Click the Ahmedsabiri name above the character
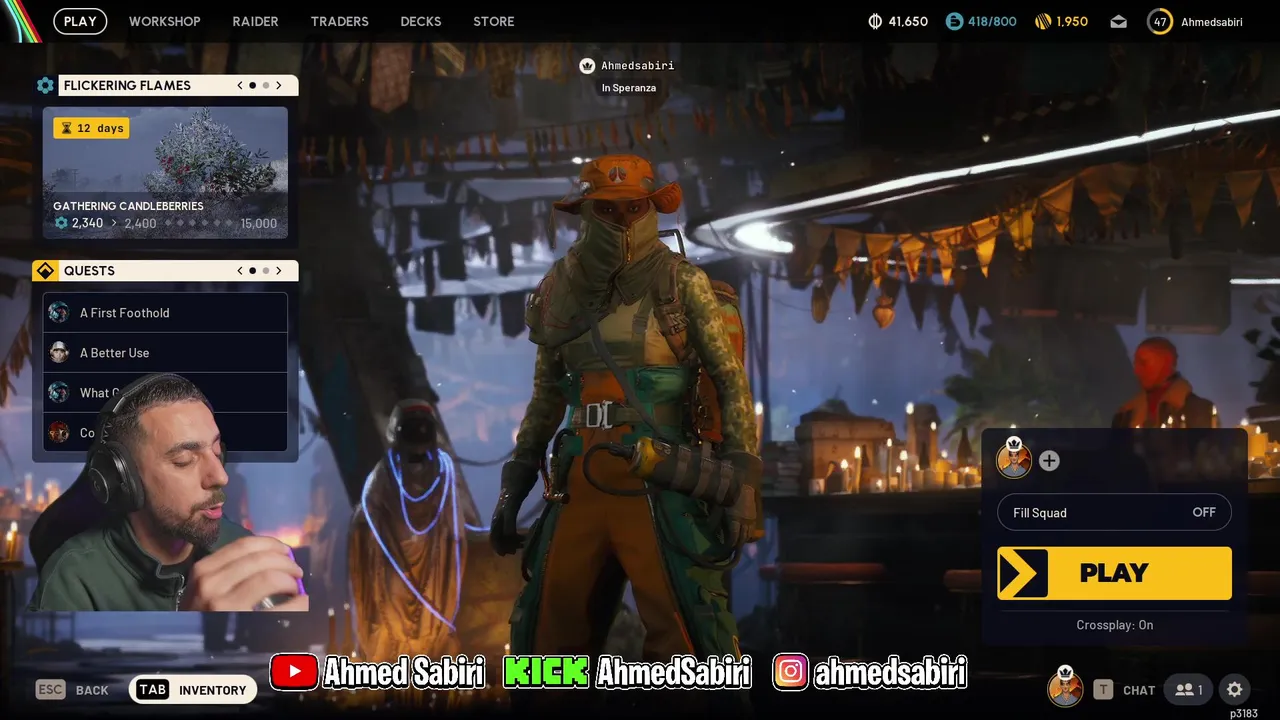1280x720 pixels. point(637,66)
